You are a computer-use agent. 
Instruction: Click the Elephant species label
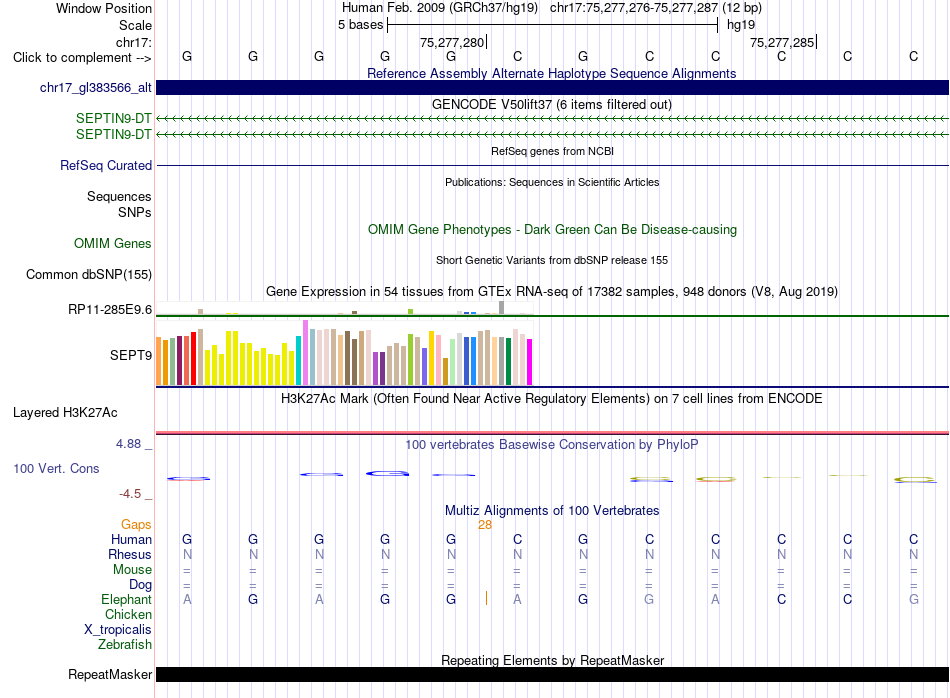[127, 599]
